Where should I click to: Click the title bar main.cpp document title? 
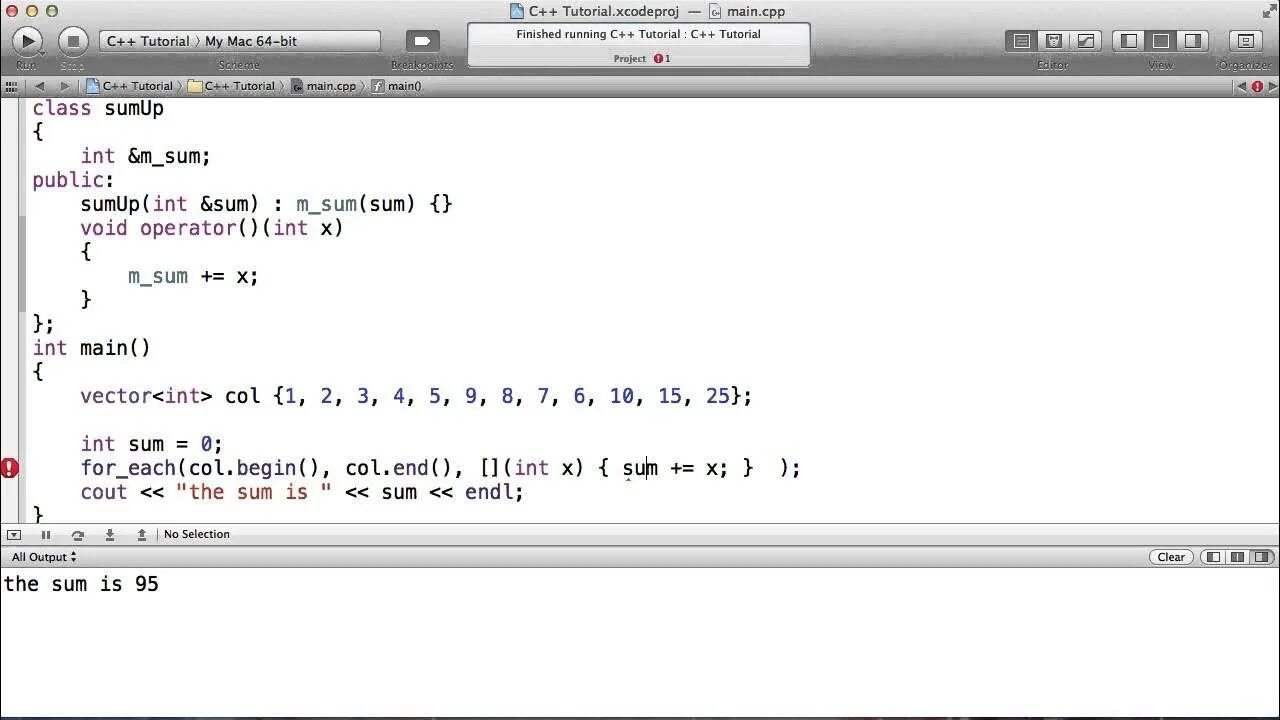tap(747, 11)
